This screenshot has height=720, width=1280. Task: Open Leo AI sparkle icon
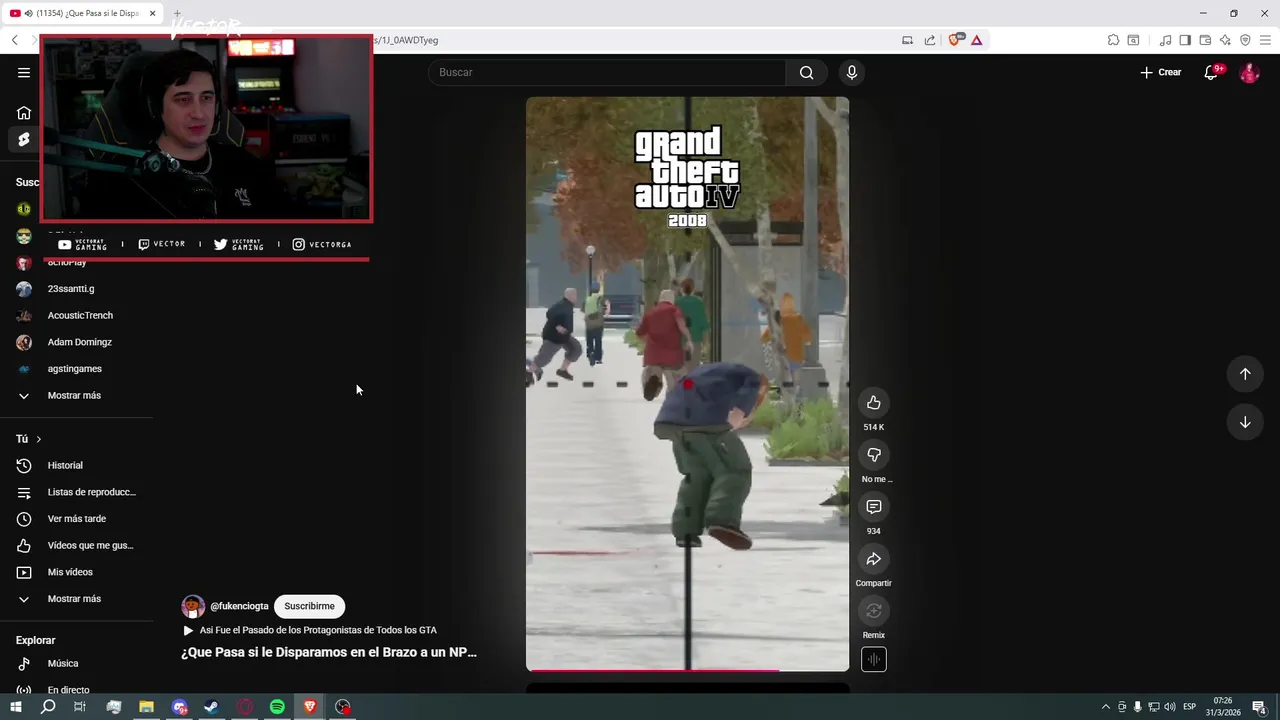click(x=1225, y=40)
